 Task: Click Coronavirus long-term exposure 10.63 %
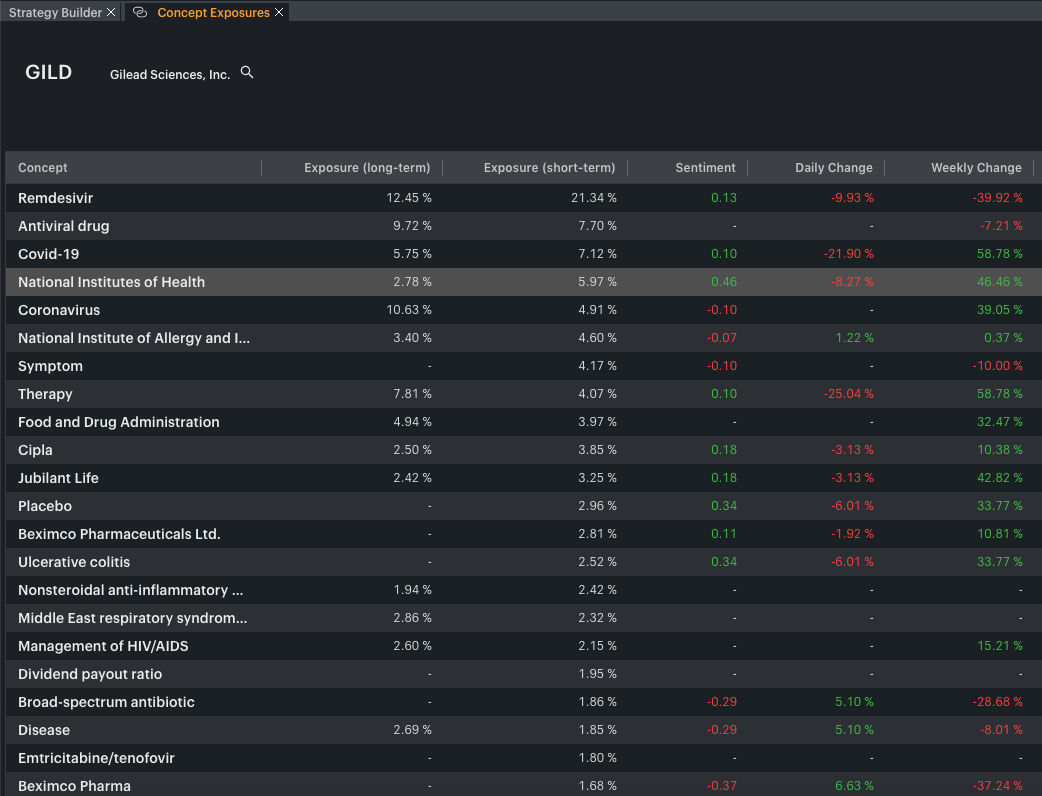pyautogui.click(x=409, y=310)
